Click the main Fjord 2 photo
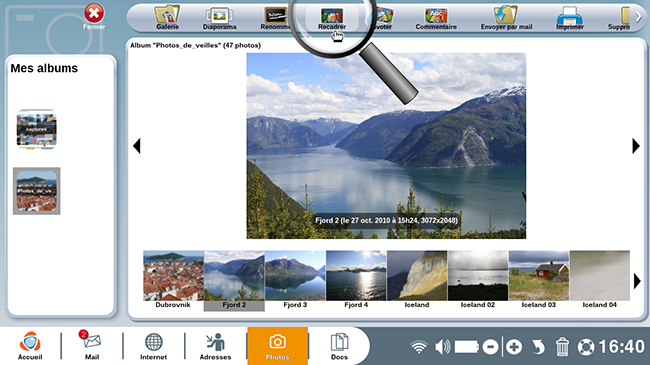Image resolution: width=650 pixels, height=365 pixels. [386, 146]
